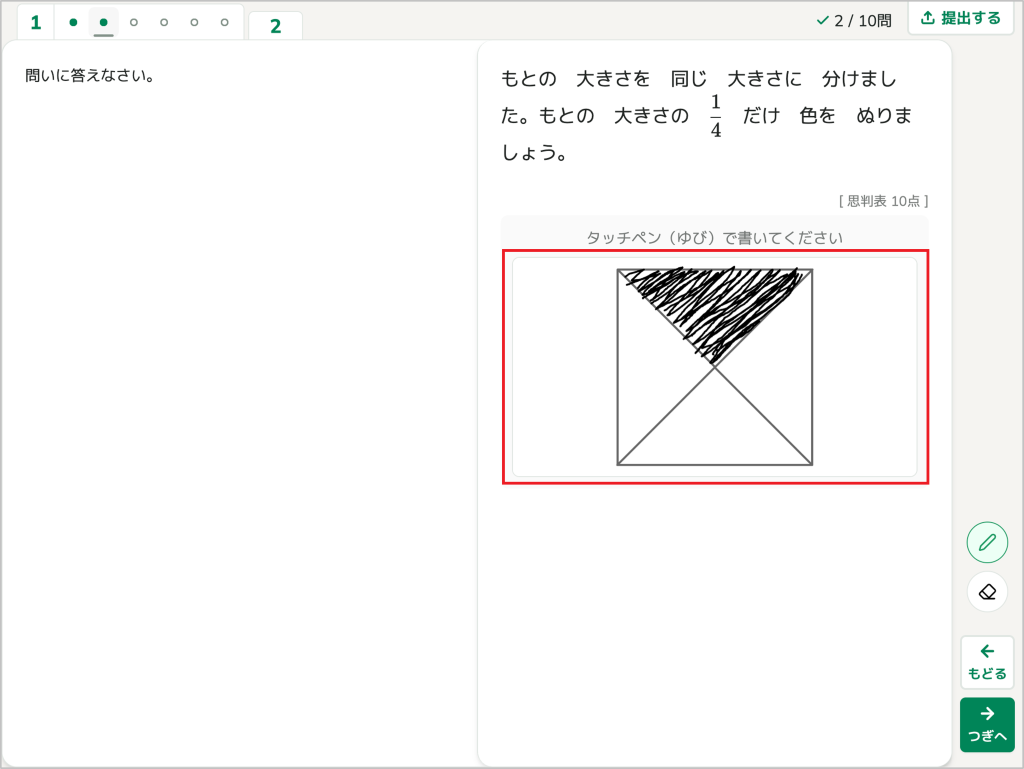
Task: Jump to fifth question dot
Action: [194, 22]
